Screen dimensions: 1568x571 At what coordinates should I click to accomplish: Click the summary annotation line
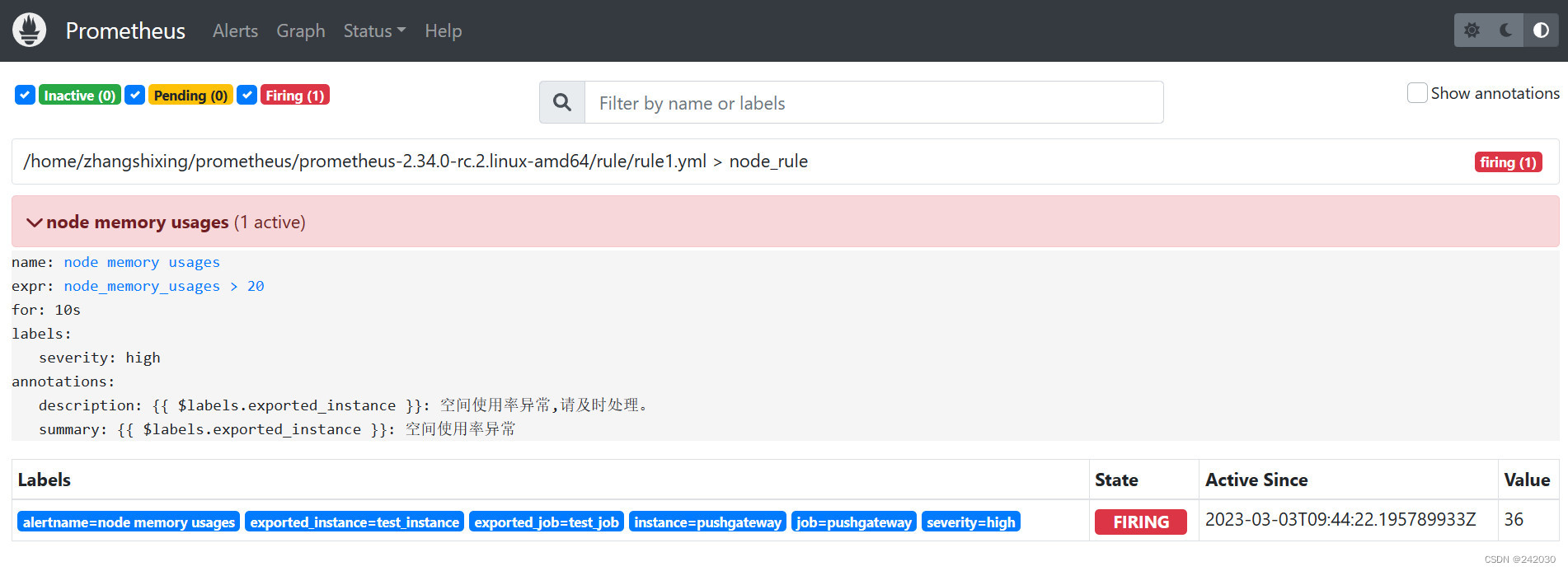[x=277, y=429]
